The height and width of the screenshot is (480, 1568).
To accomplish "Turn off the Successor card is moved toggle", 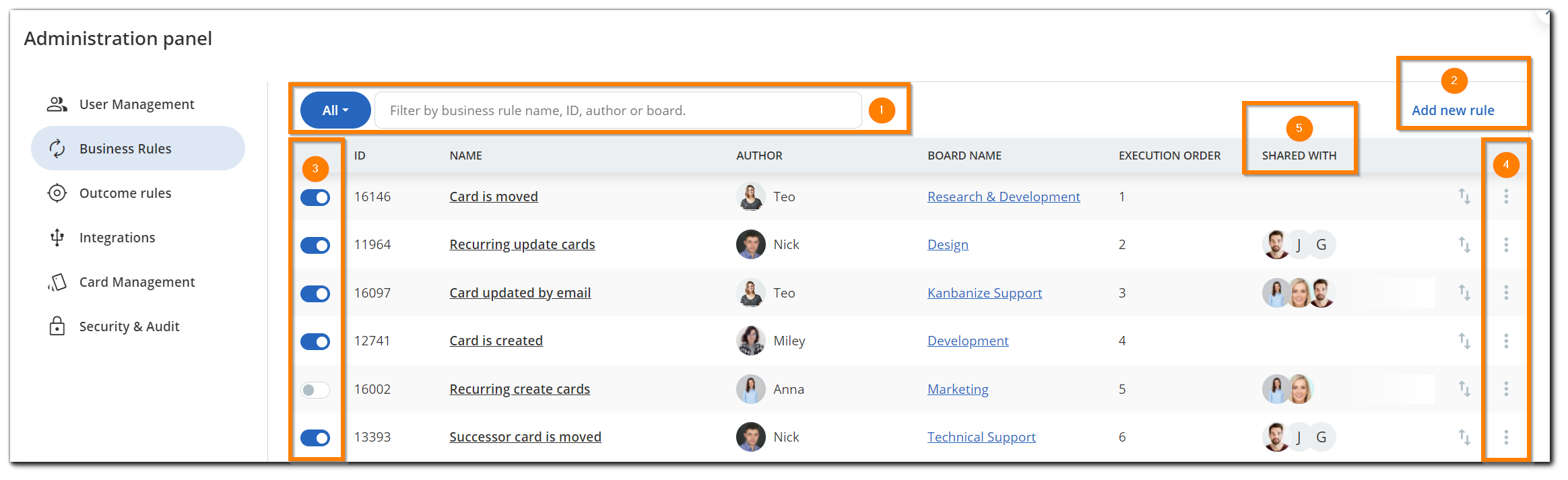I will click(315, 437).
